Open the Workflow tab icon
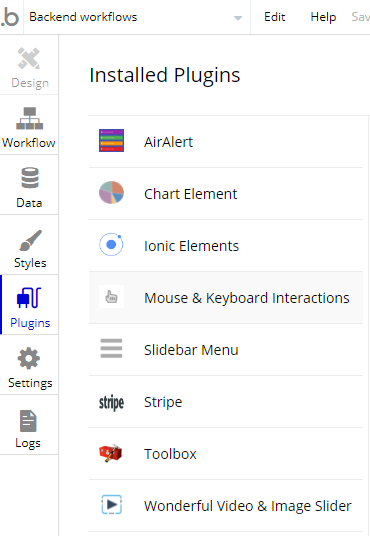This screenshot has width=370, height=536. pyautogui.click(x=29, y=118)
